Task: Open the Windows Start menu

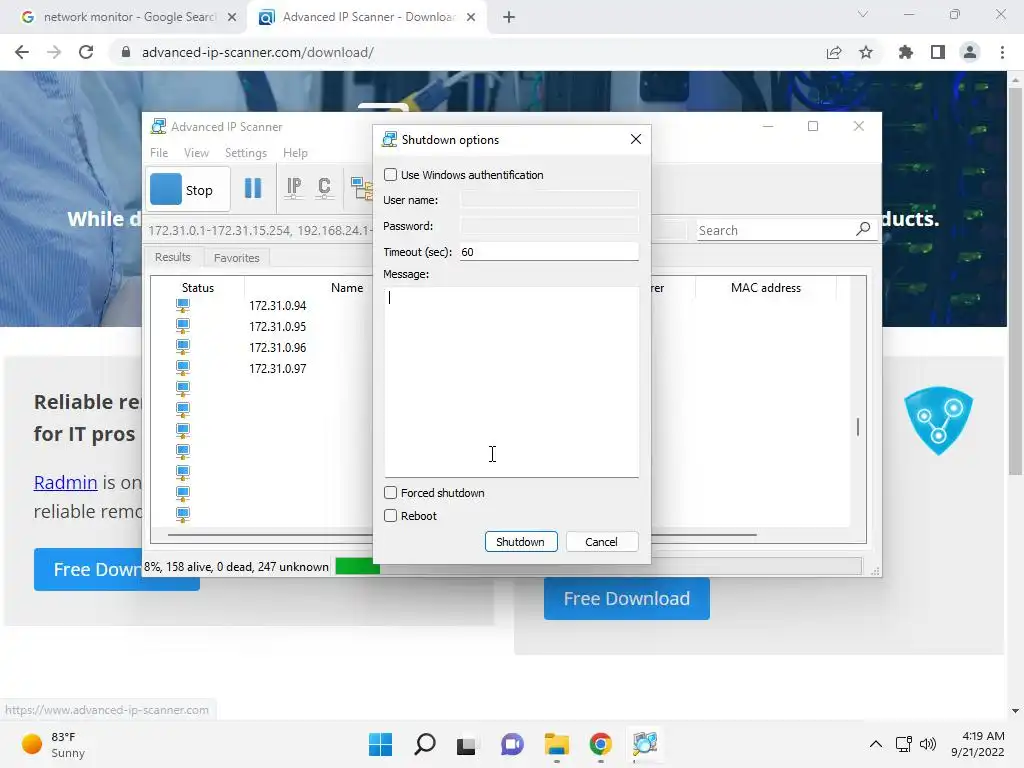Action: tap(381, 744)
